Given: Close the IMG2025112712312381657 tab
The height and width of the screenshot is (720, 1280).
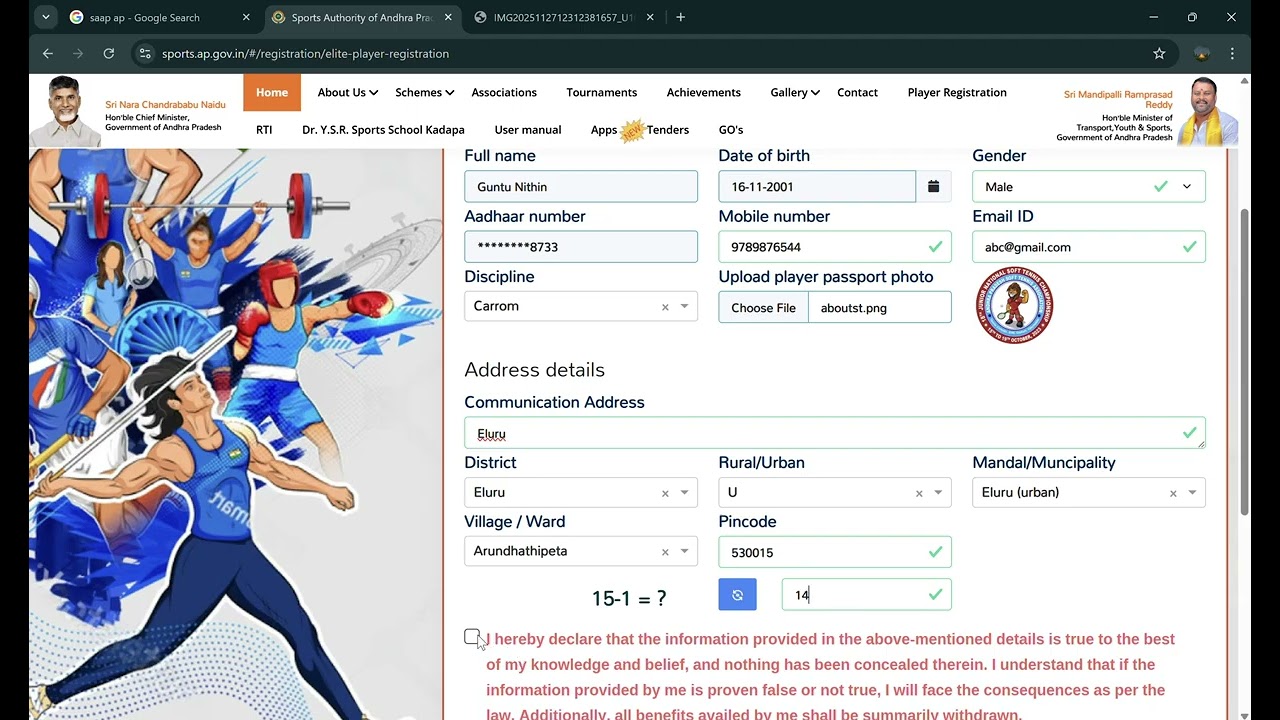Looking at the screenshot, I should [651, 17].
